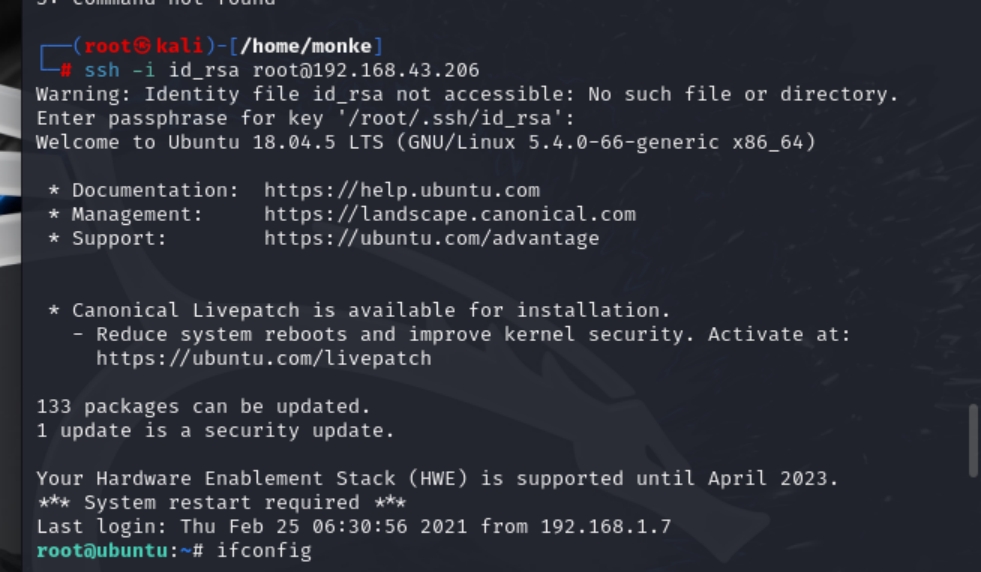
Task: Open the ubuntu.com/livepatch URL
Action: coord(263,358)
